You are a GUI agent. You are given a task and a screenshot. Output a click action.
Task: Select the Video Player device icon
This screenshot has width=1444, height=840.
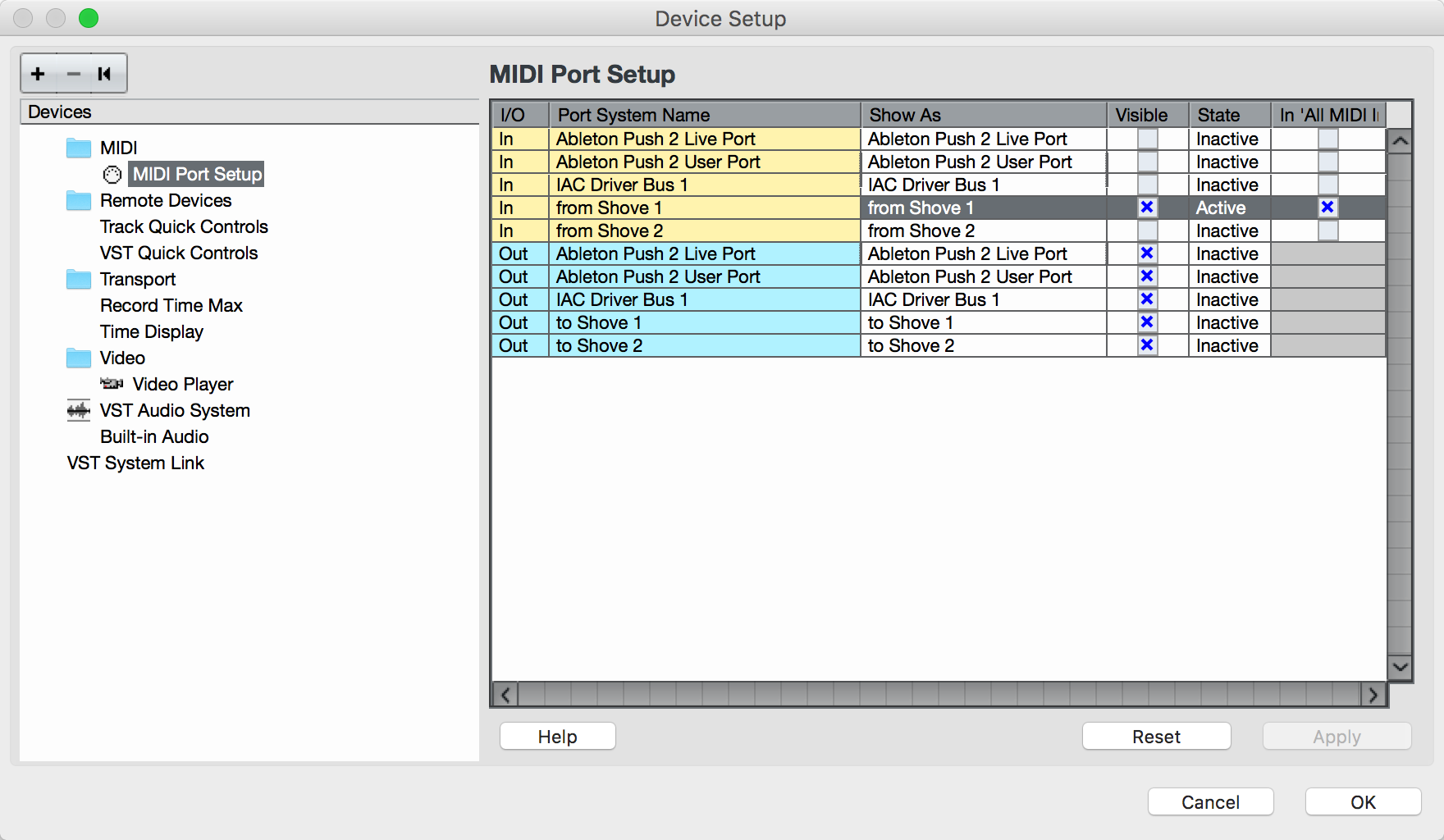click(112, 384)
